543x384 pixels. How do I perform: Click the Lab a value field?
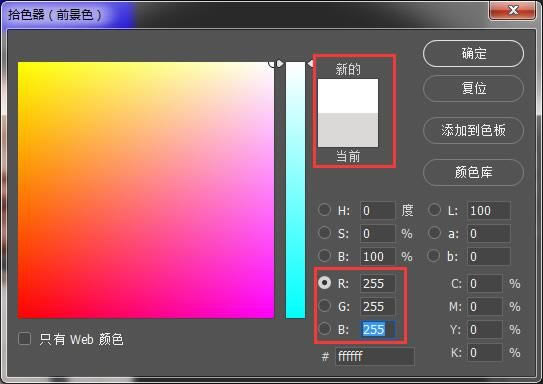[489, 233]
